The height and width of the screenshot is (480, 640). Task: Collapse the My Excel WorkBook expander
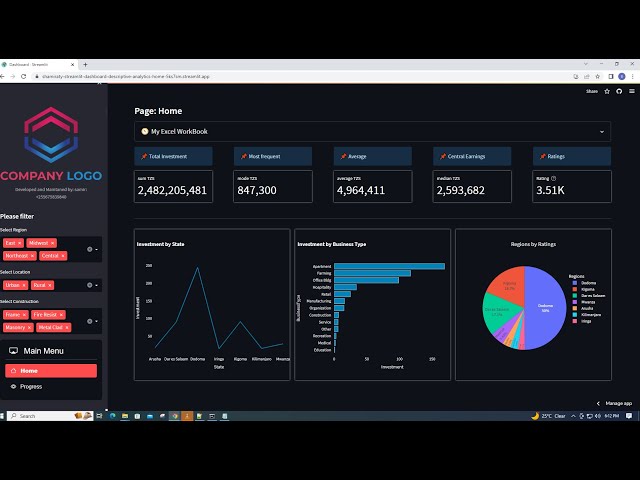(602, 131)
